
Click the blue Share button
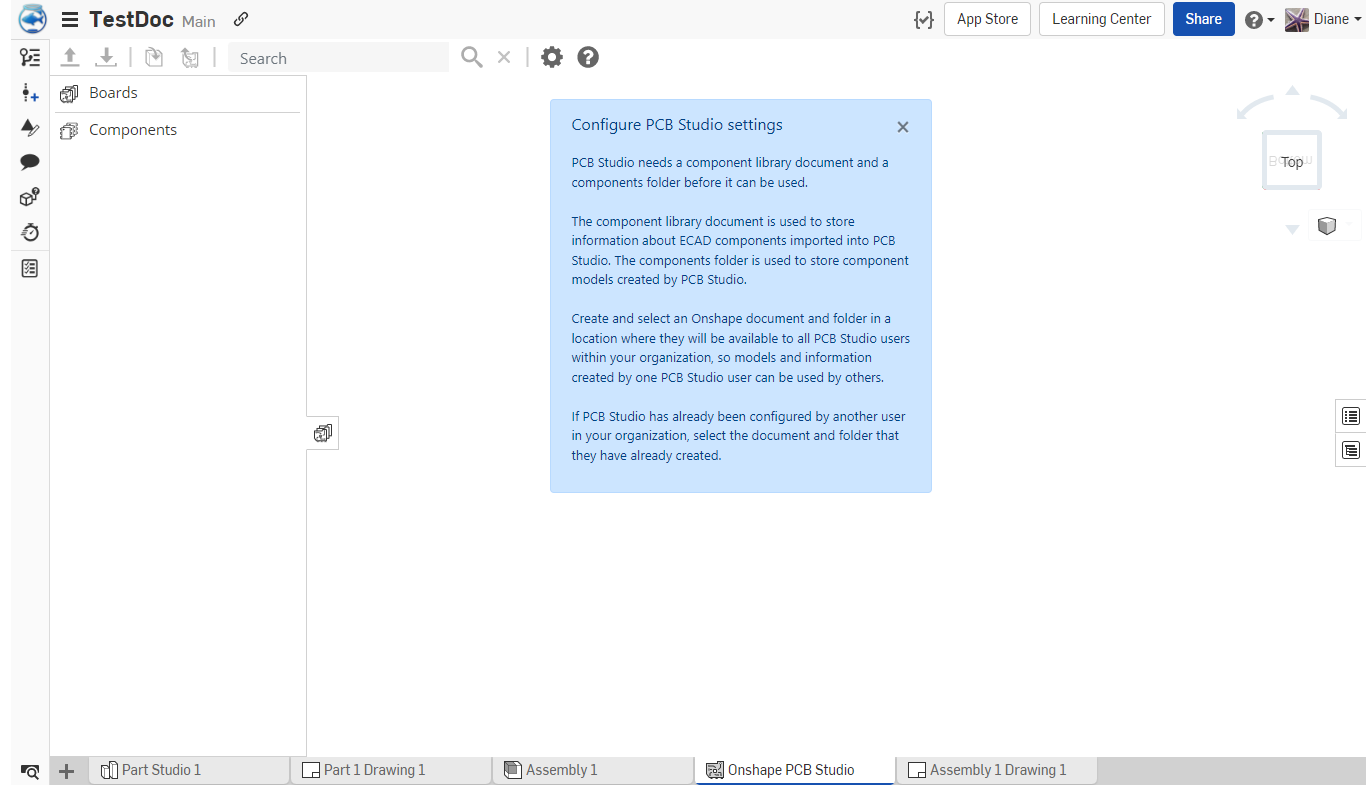click(x=1203, y=19)
